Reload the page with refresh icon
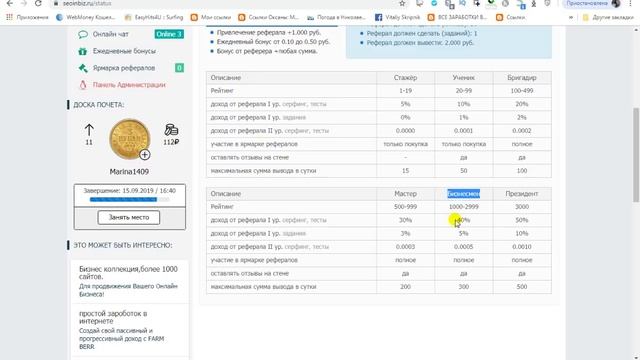 38,3
